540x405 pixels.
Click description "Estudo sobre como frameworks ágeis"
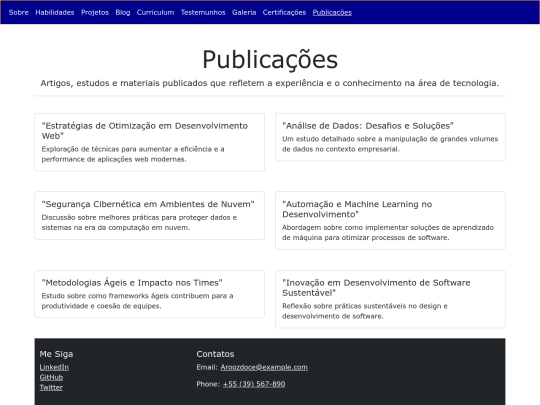137,301
